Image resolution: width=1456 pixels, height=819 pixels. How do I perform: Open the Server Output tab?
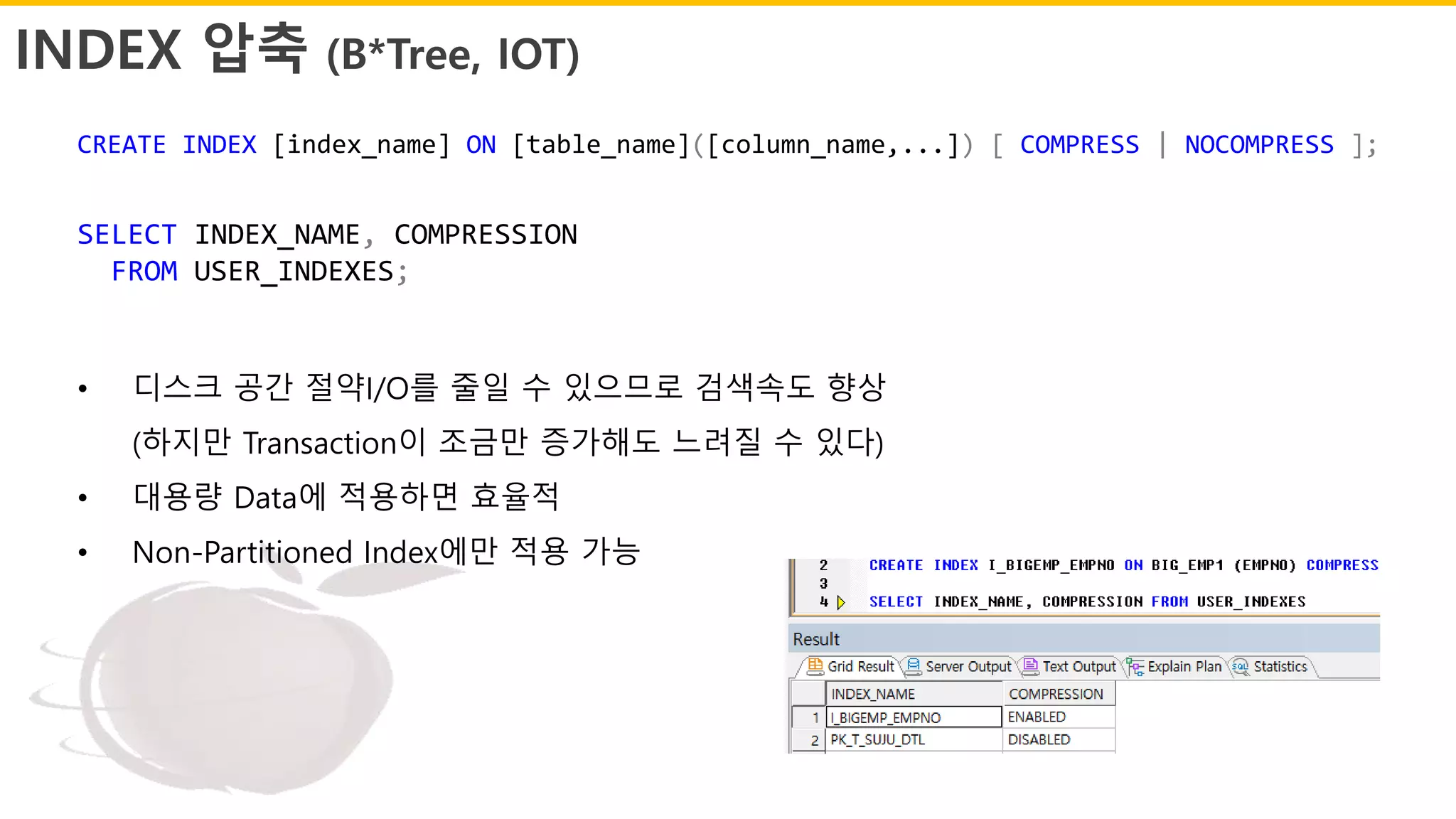point(960,667)
